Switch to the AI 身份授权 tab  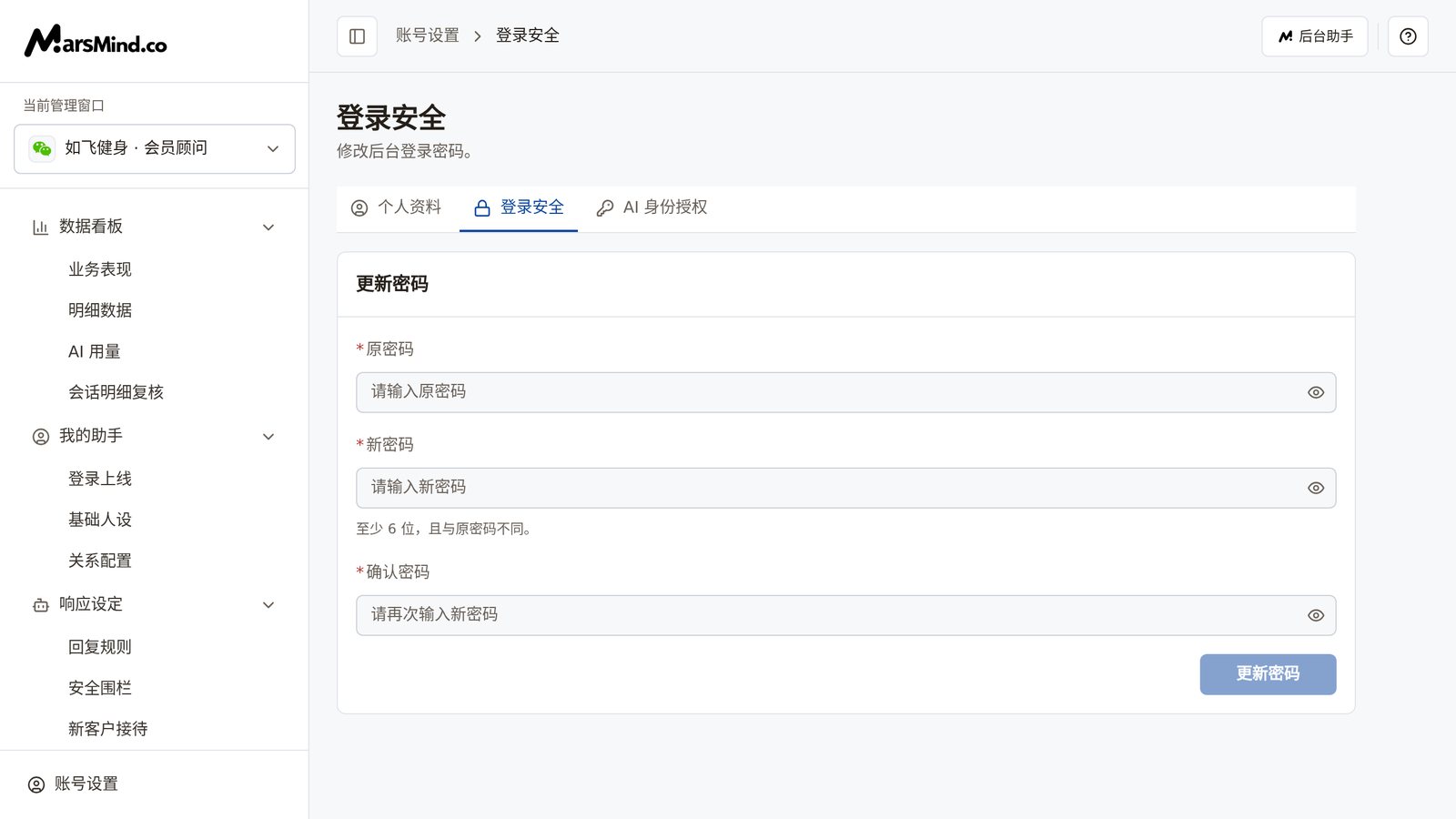pyautogui.click(x=652, y=208)
